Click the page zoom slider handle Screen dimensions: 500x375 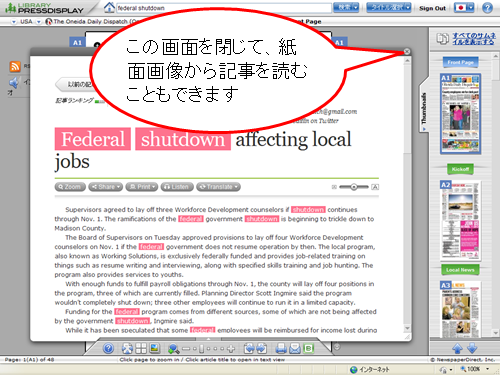tap(201, 349)
